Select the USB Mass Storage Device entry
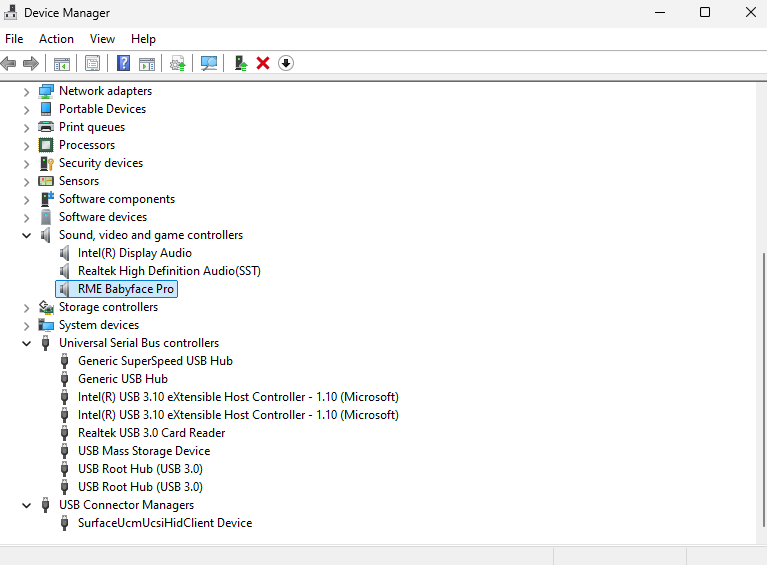767x565 pixels. point(144,451)
